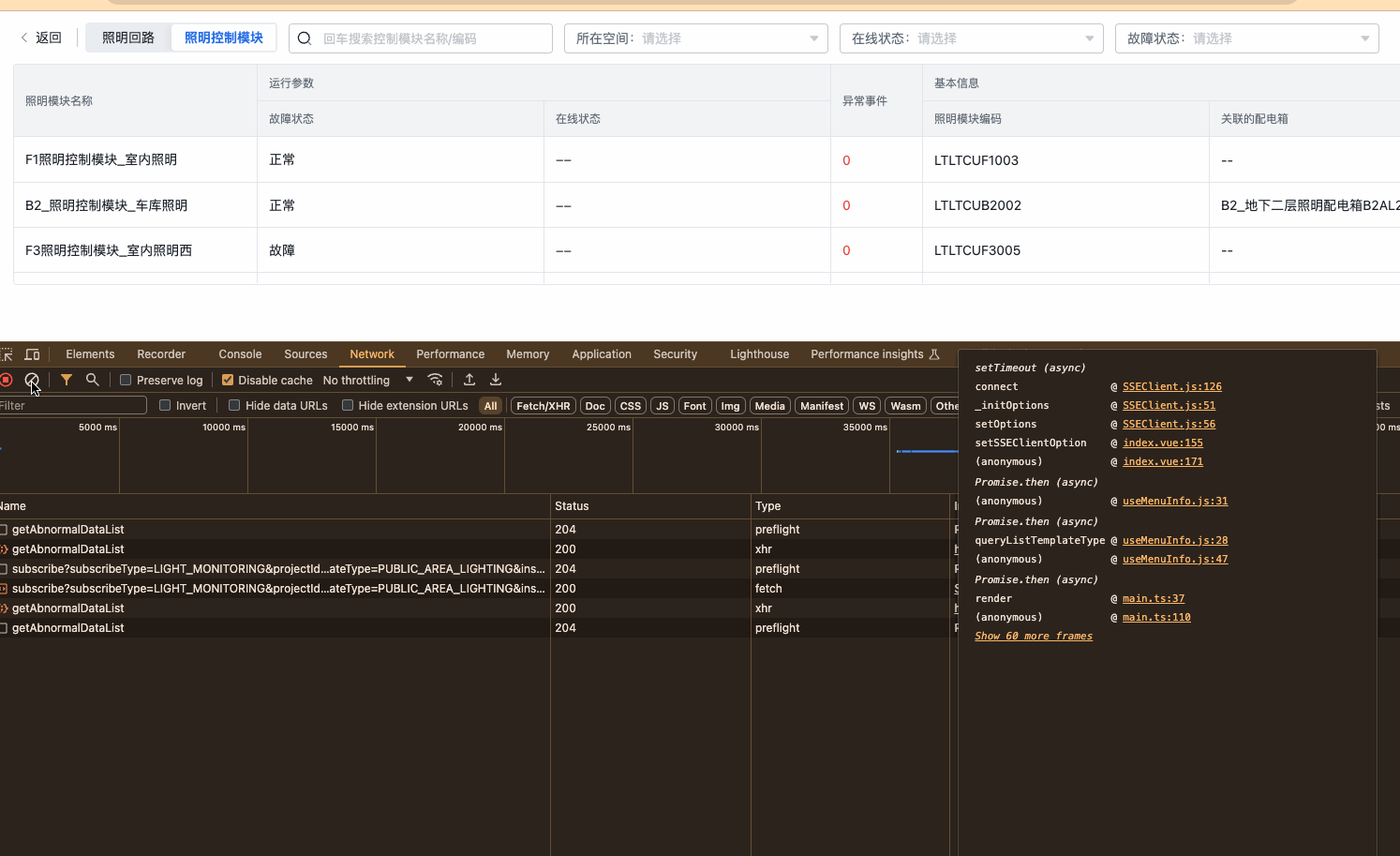Filter requests by All
1400x856 pixels.
(491, 406)
